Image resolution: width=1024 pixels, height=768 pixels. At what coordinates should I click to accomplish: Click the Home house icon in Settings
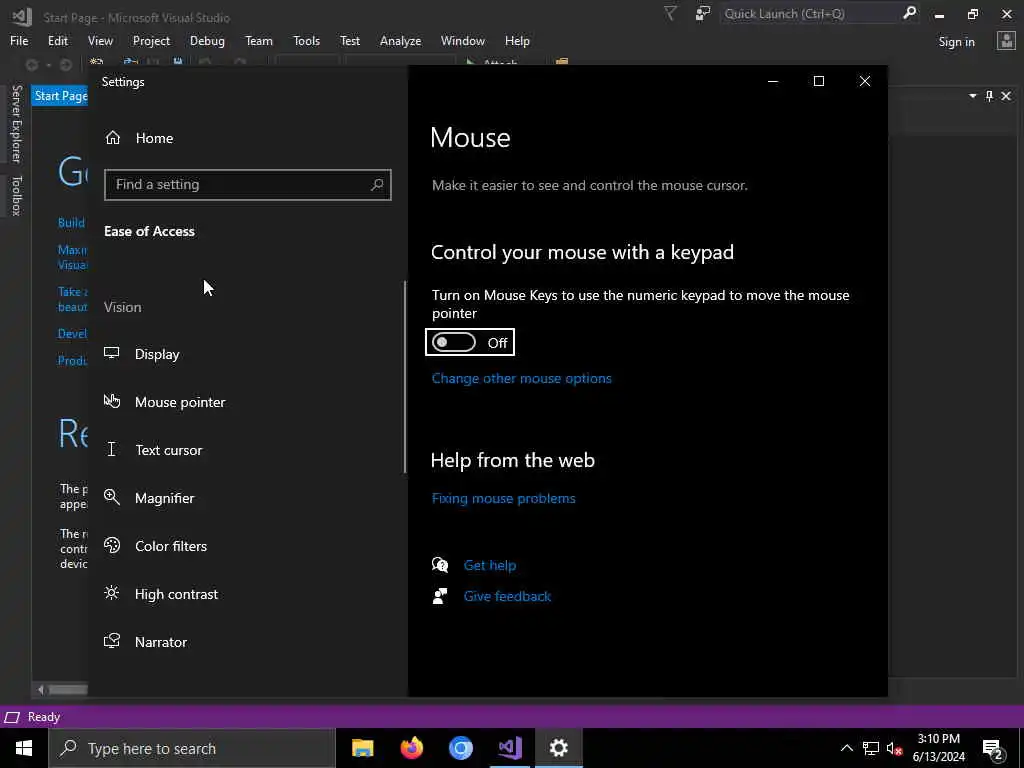[113, 138]
